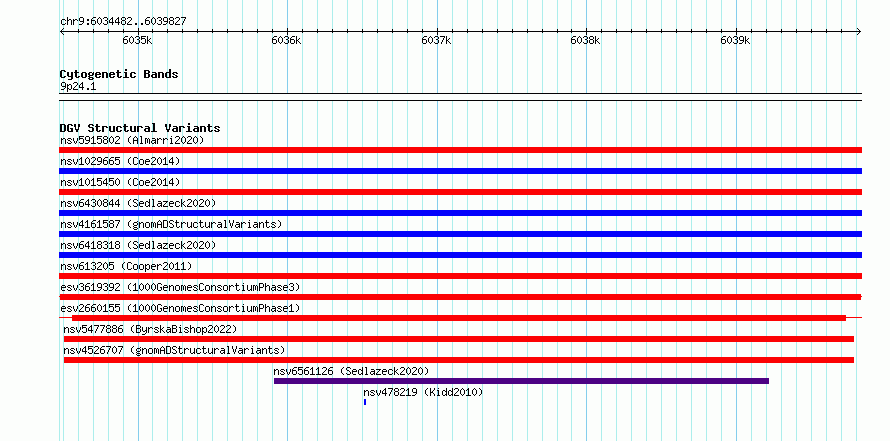Image resolution: width=890 pixels, height=441 pixels.
Task: Select the red bar under nsv5477886
Action: (x=459, y=339)
